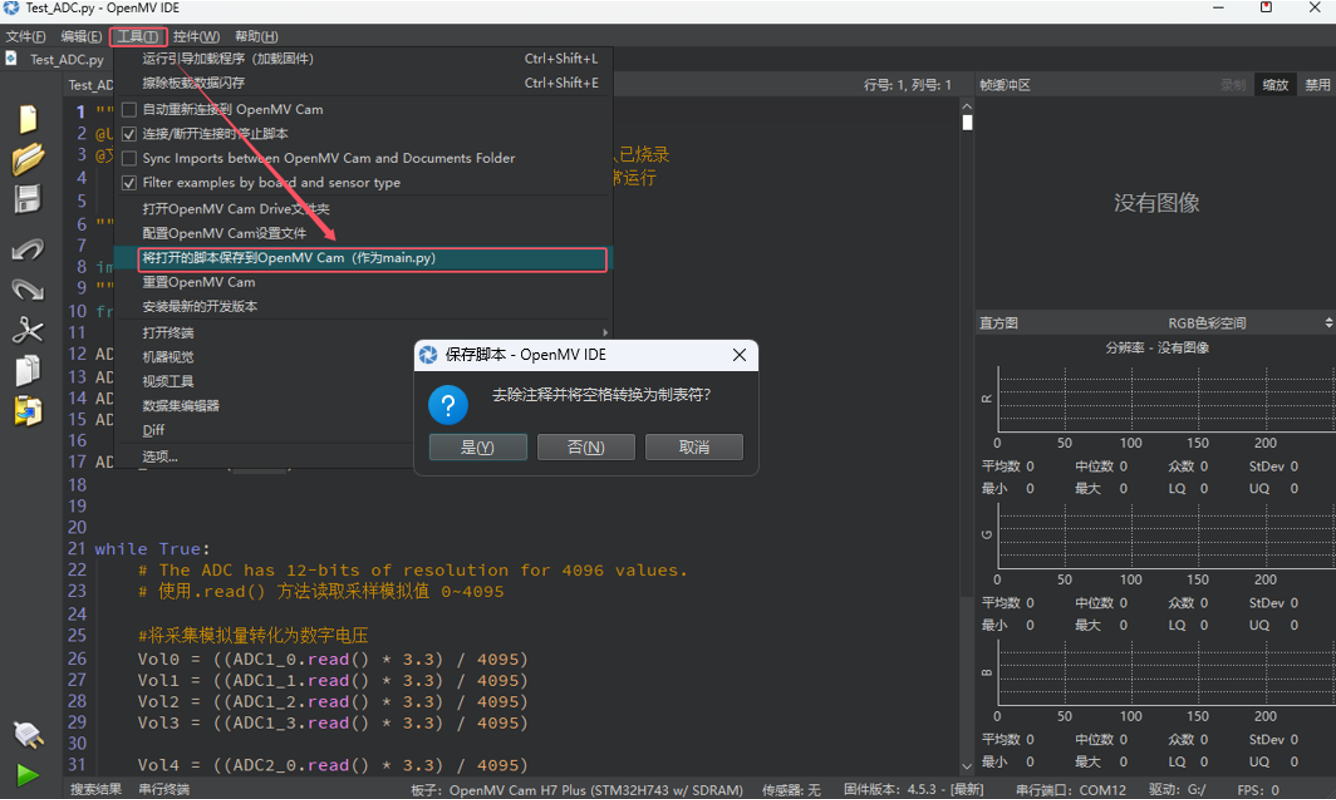The image size is (1336, 800).
Task: Select 安装最新的开发版本 menu entry
Action: (362, 306)
